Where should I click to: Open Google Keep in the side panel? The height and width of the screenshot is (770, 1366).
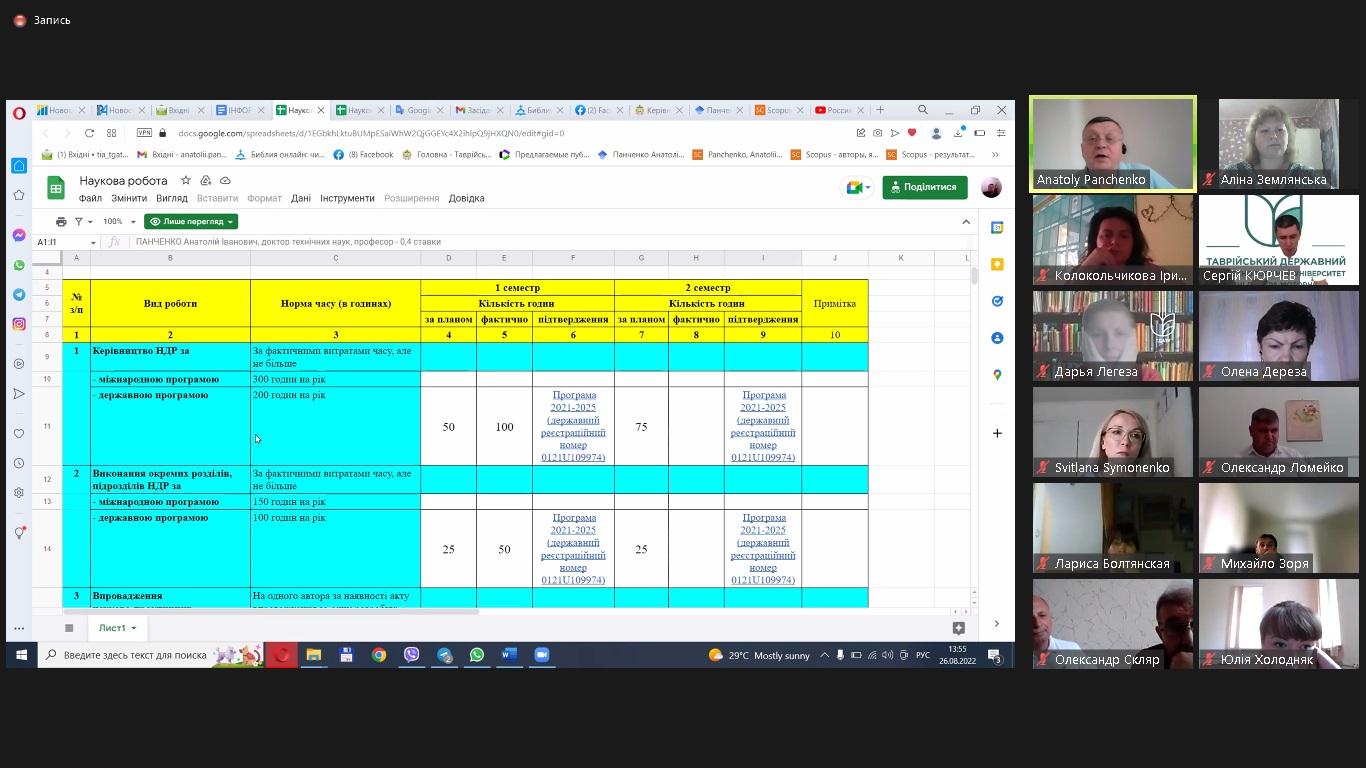[x=997, y=264]
